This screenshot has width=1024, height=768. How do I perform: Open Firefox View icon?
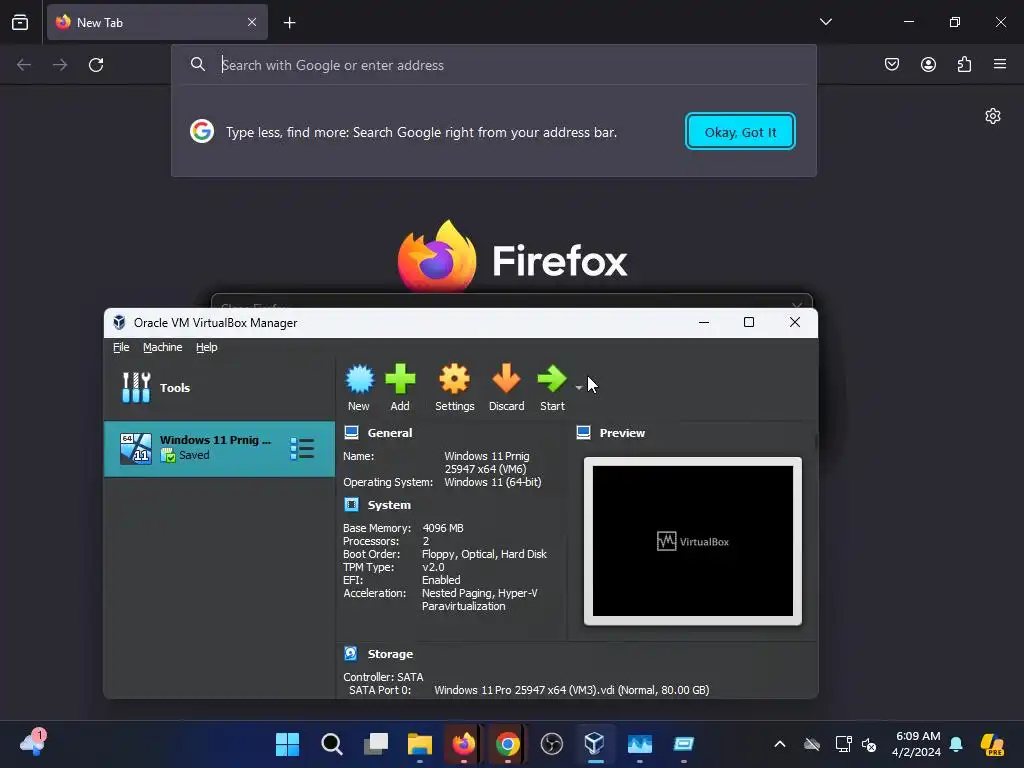20,22
